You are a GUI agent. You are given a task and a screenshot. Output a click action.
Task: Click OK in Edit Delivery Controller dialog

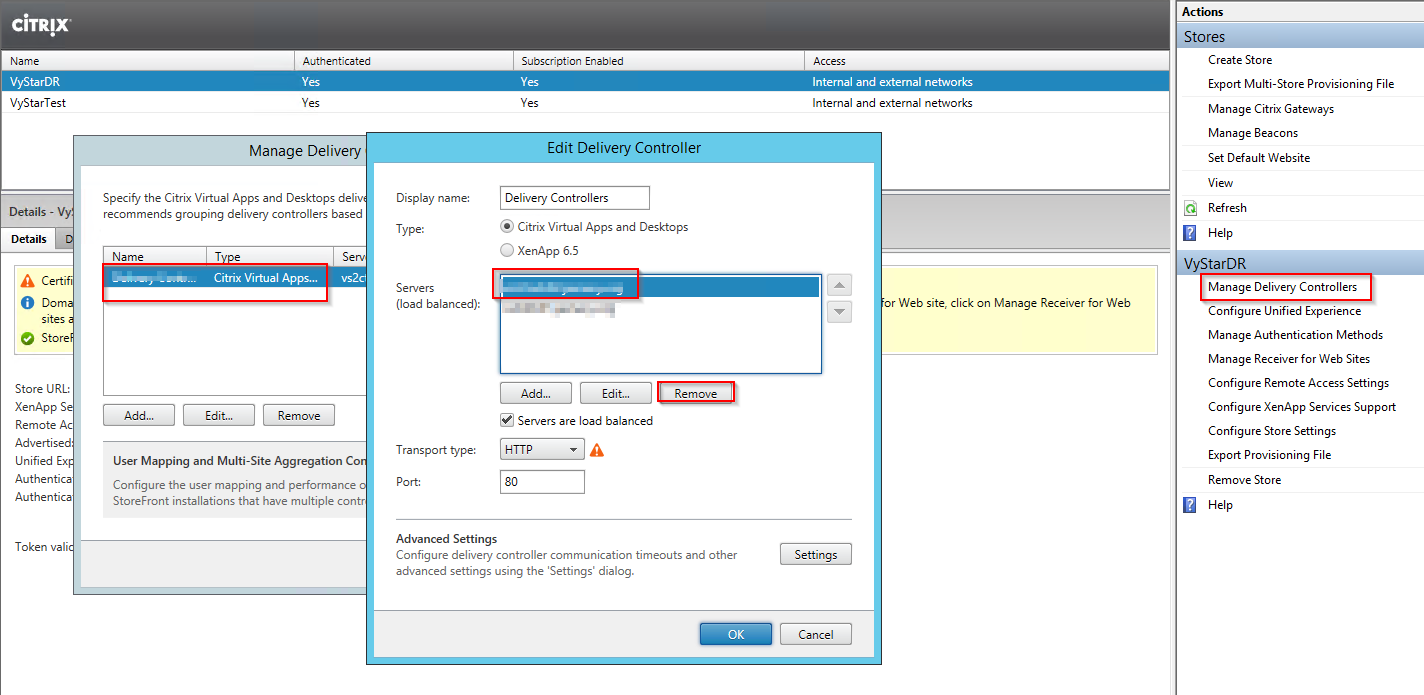pos(736,634)
